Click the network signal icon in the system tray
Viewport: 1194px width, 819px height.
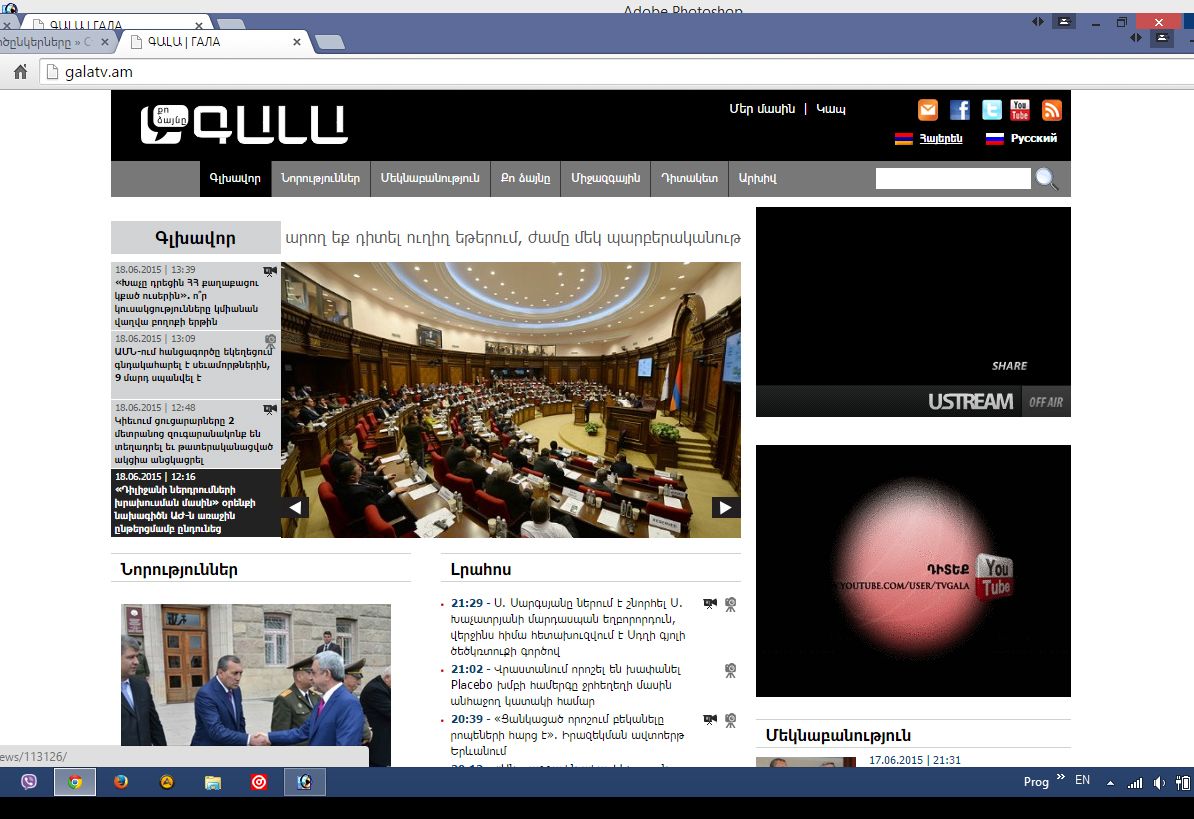1135,782
